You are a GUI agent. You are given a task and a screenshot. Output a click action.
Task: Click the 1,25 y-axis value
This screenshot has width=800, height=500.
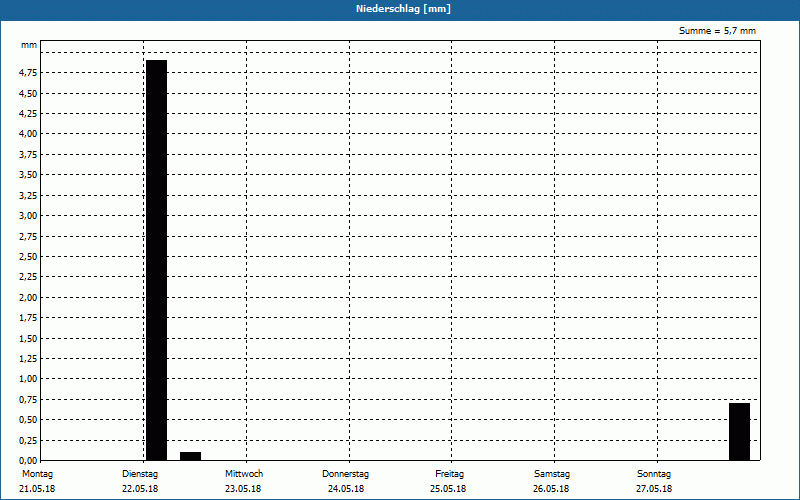28,359
